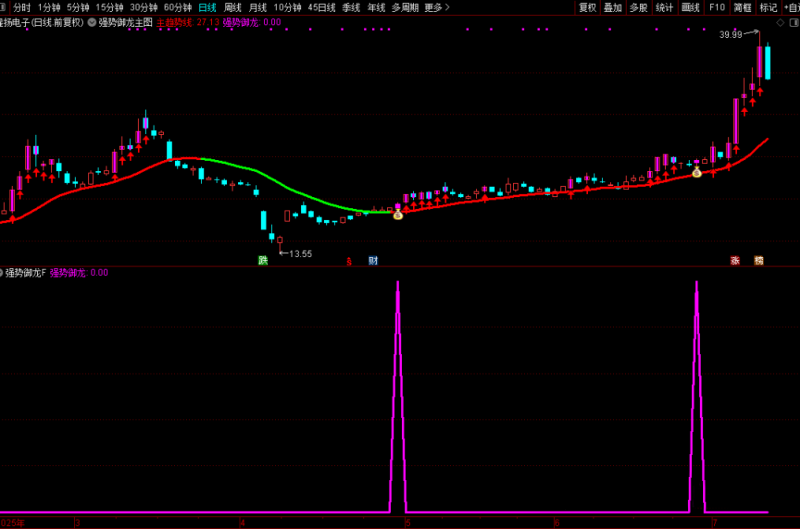Switch to the 日线 daily period
The height and width of the screenshot is (529, 800).
click(x=207, y=7)
